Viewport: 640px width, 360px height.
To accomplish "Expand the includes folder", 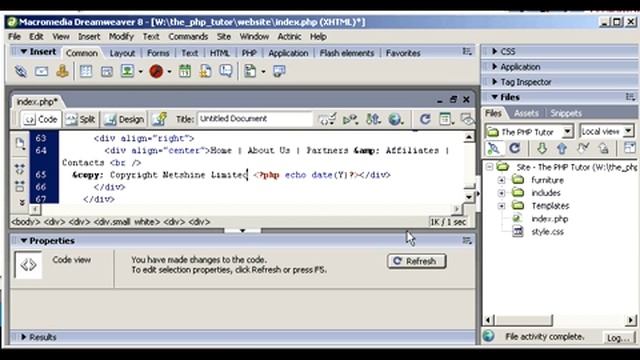I will tap(502, 193).
